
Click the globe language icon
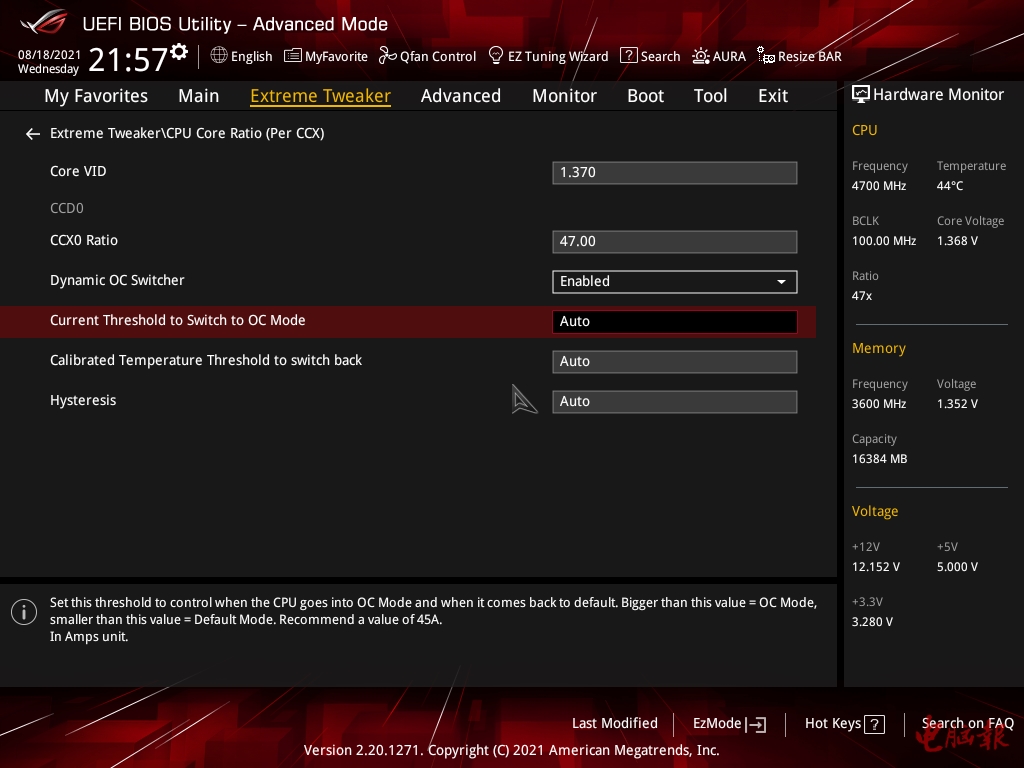coord(219,56)
